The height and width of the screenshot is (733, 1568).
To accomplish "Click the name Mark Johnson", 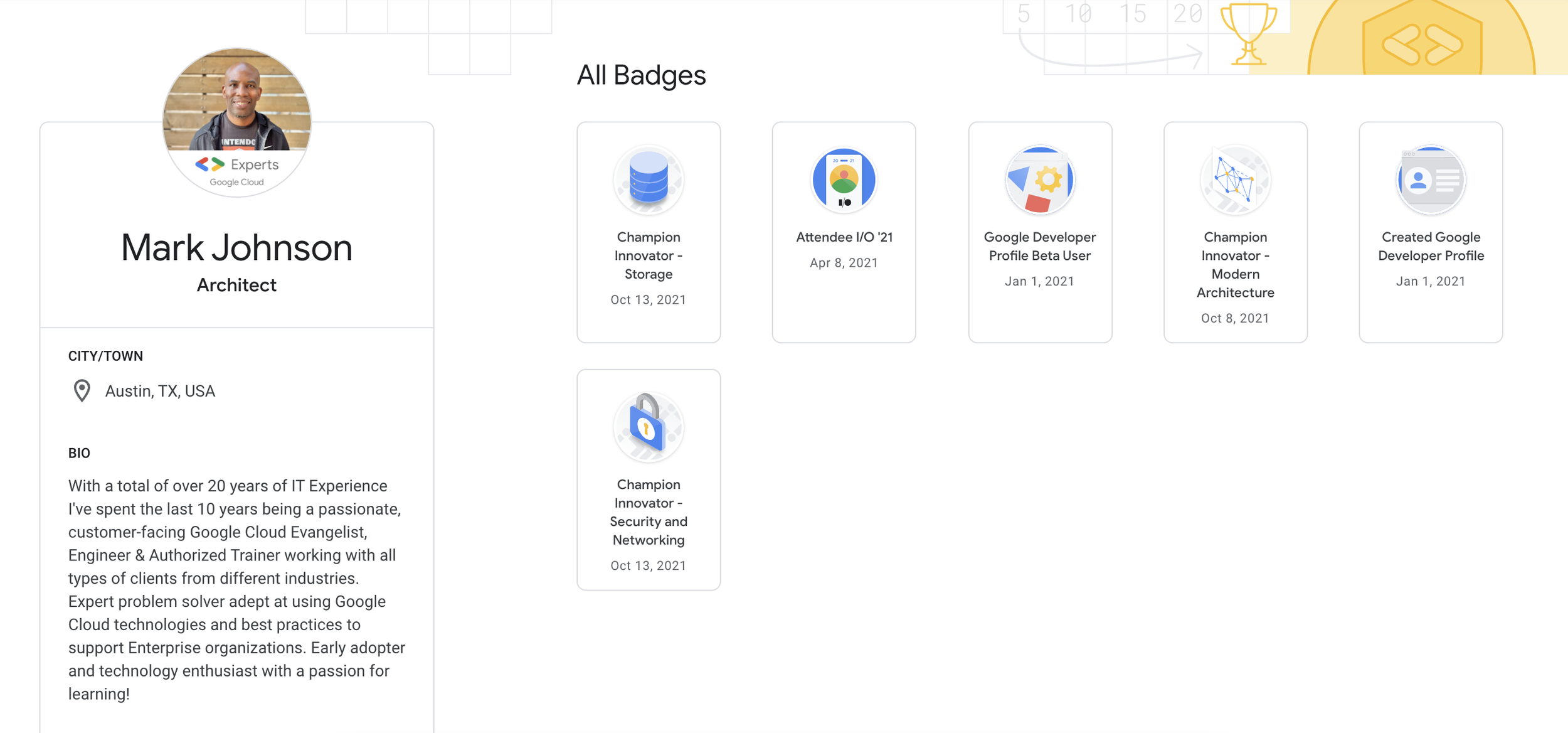I will [236, 249].
